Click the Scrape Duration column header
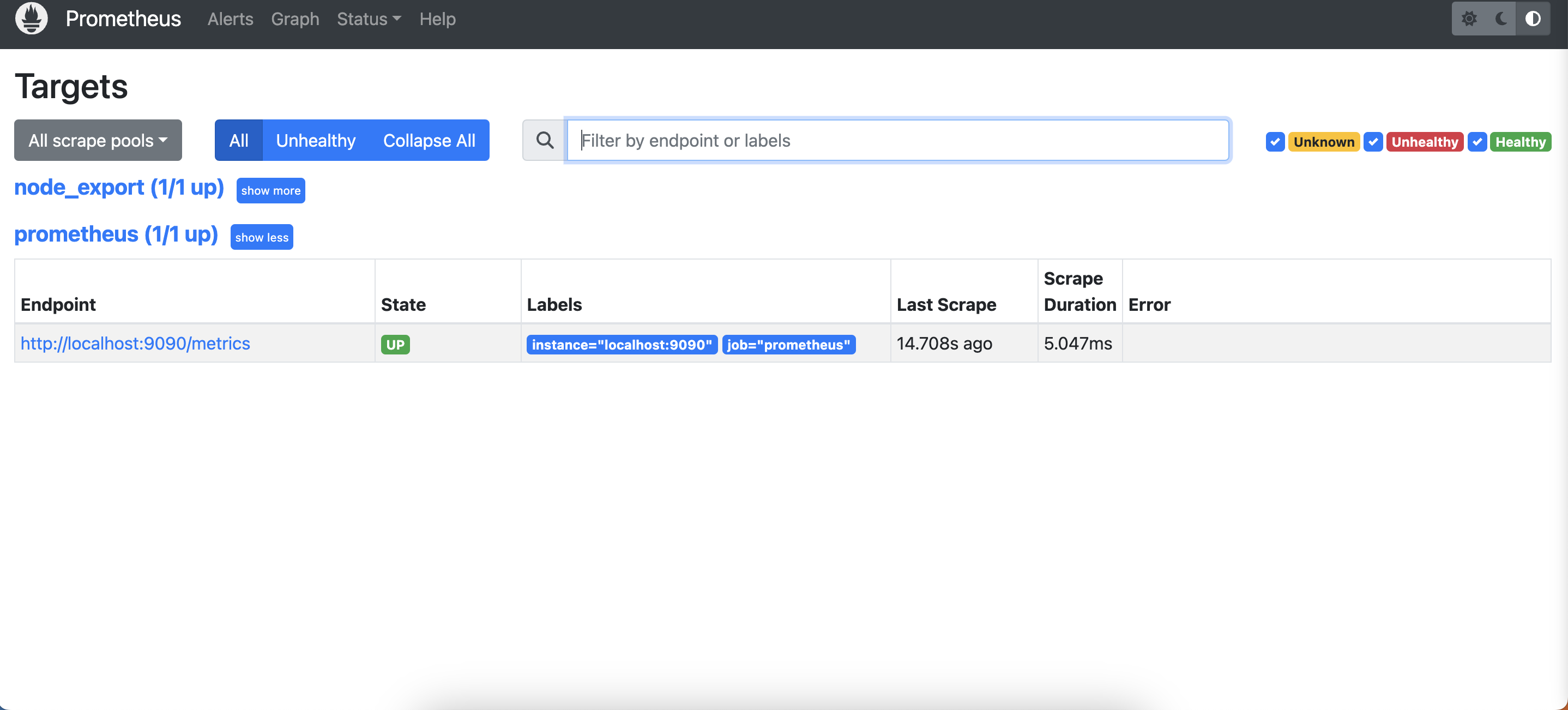The width and height of the screenshot is (1568, 710). (1081, 292)
